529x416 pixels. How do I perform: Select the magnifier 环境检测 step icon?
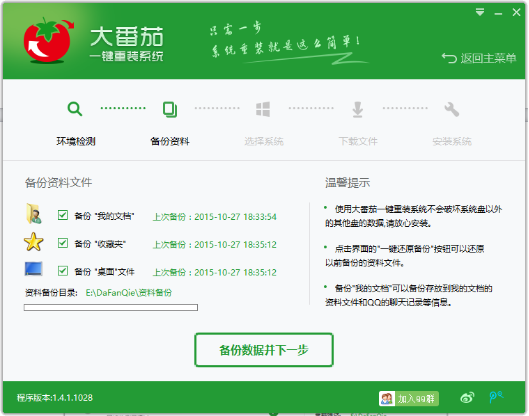75,109
